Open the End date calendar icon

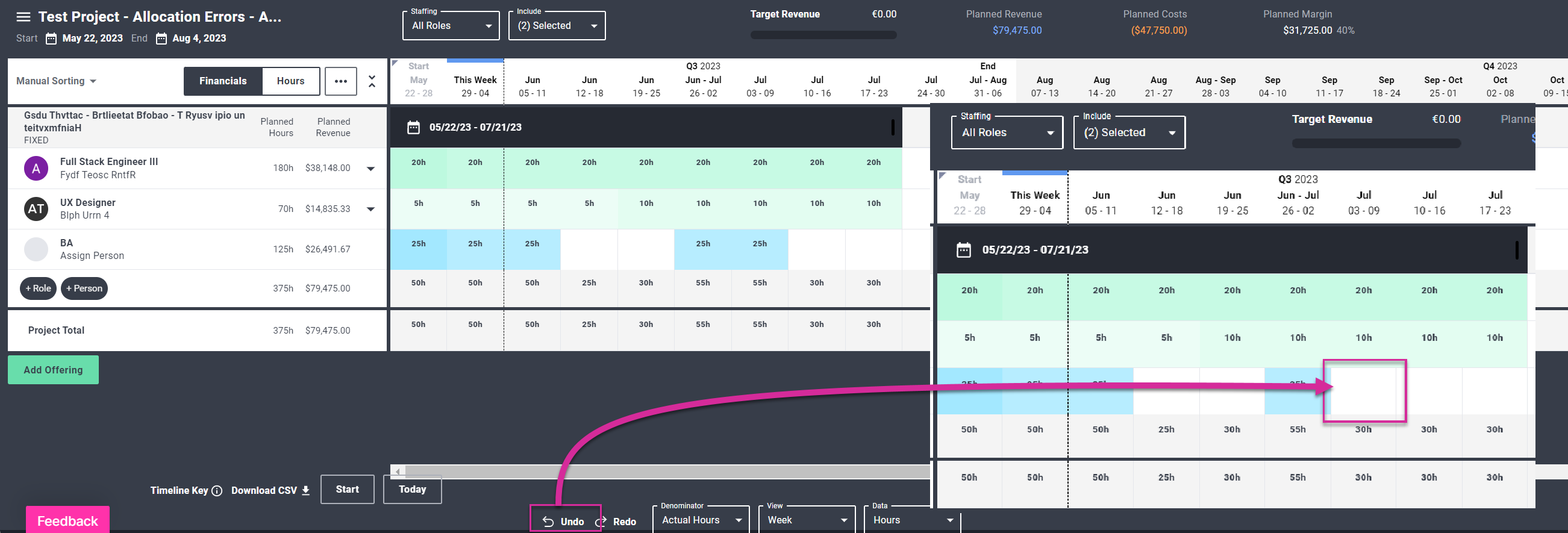161,39
